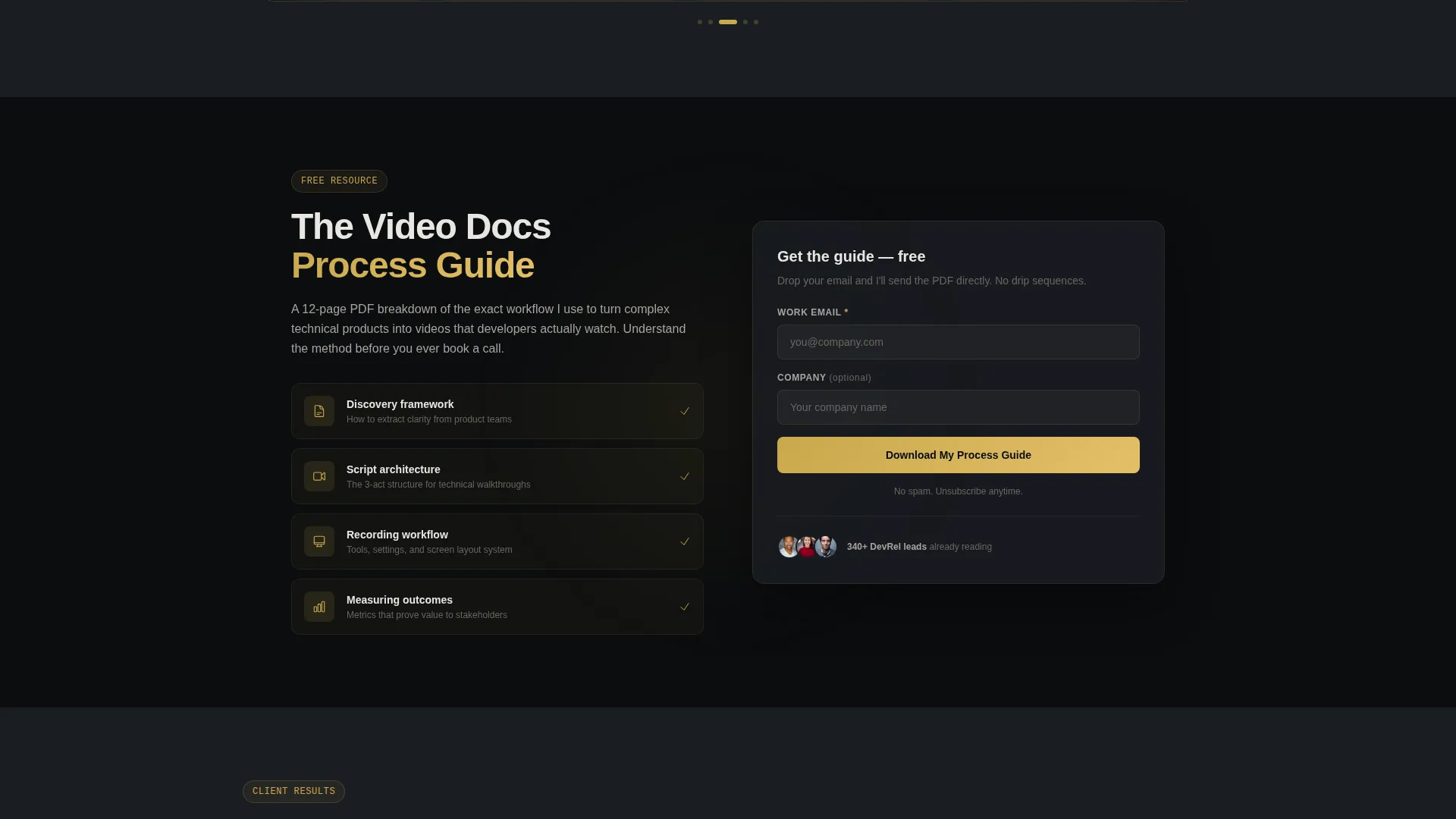This screenshot has width=1456, height=819.
Task: Click the checkmark on Script architecture row
Action: coord(685,476)
